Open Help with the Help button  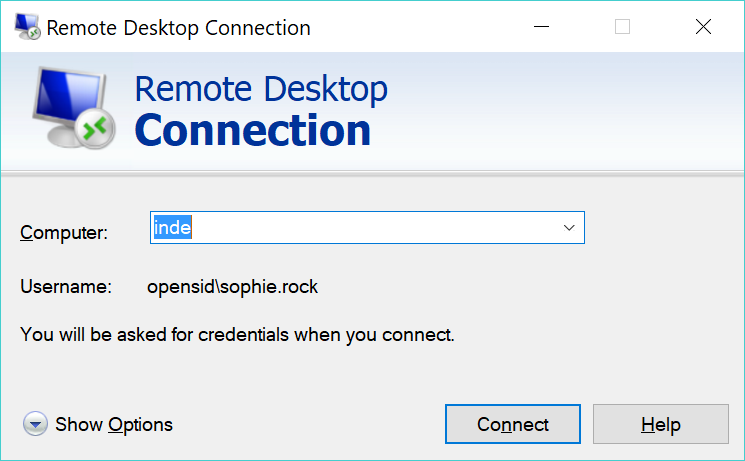660,424
